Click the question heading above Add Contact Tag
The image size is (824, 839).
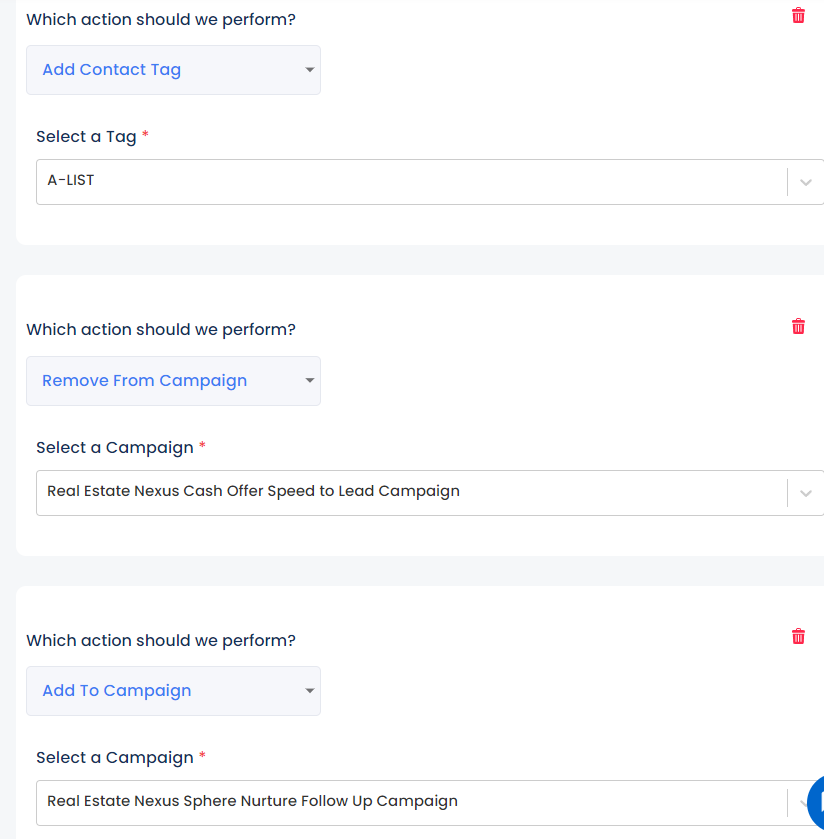click(x=161, y=20)
